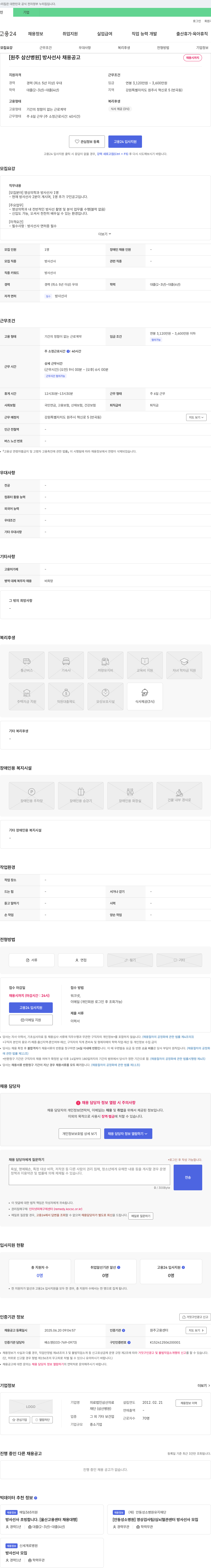Open the 취업지원 menu

70,34
